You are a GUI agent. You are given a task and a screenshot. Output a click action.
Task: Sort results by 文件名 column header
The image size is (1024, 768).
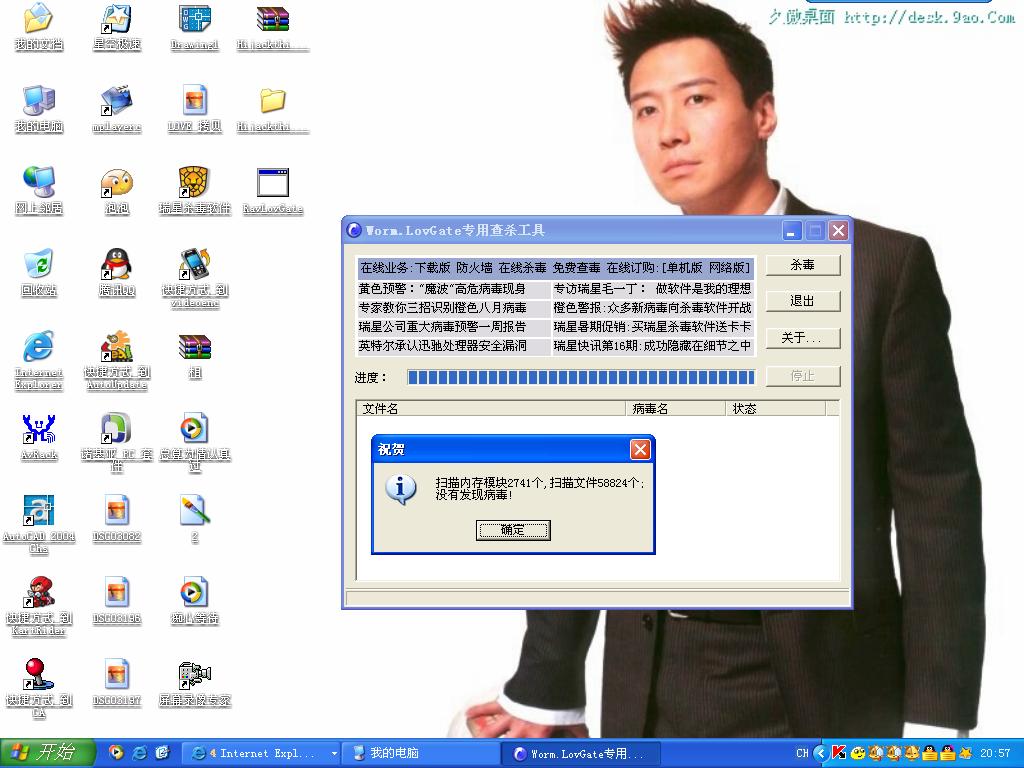coord(491,409)
